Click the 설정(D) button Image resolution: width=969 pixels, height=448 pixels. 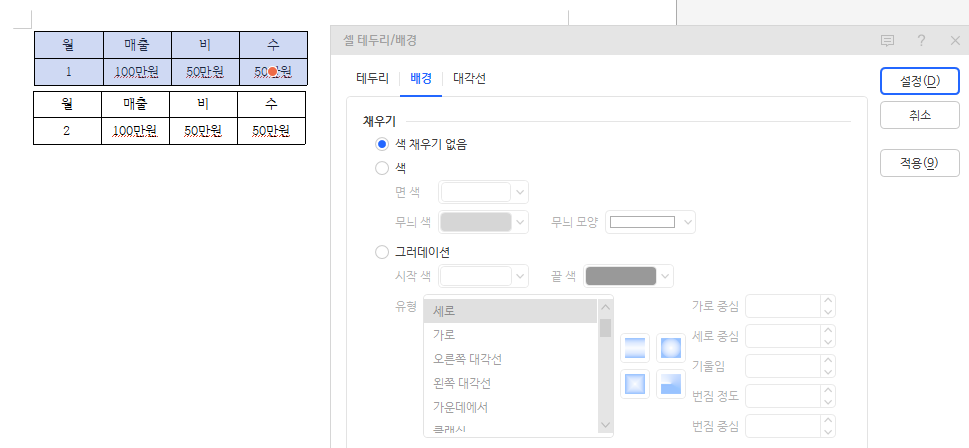pos(920,81)
